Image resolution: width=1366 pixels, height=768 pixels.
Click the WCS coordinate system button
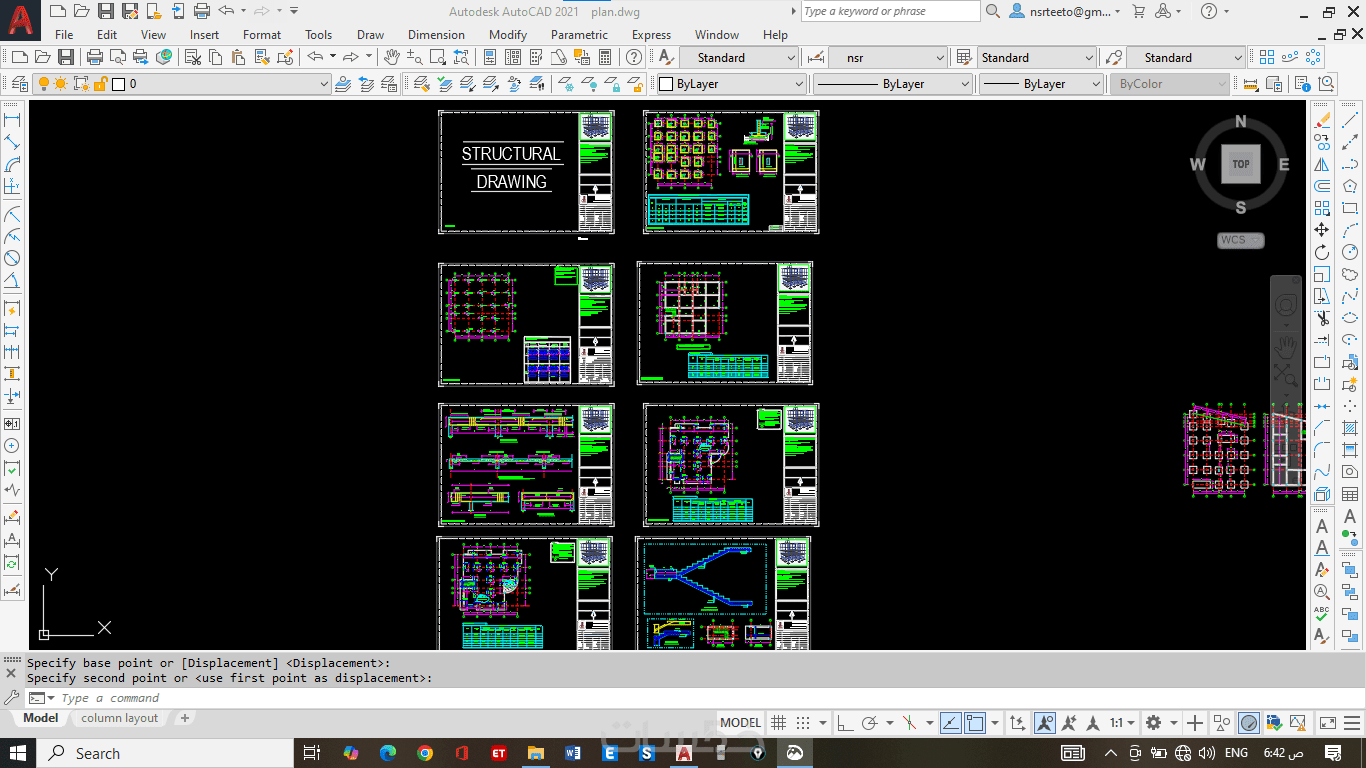coord(1241,240)
